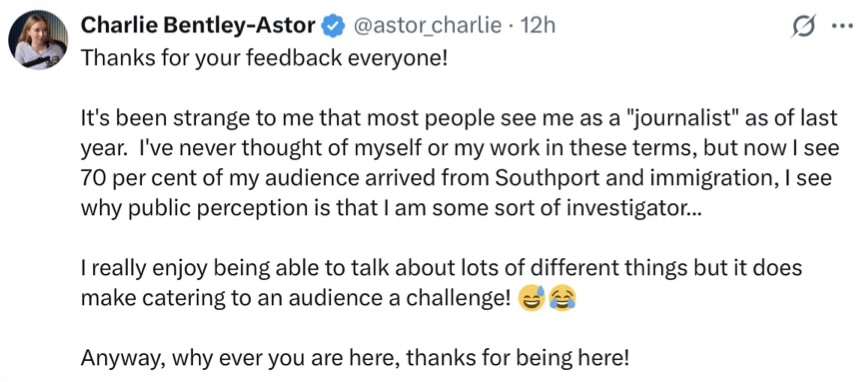Click the line "Thanks for your feedback everyone!"
857x382 pixels.
coord(264,58)
